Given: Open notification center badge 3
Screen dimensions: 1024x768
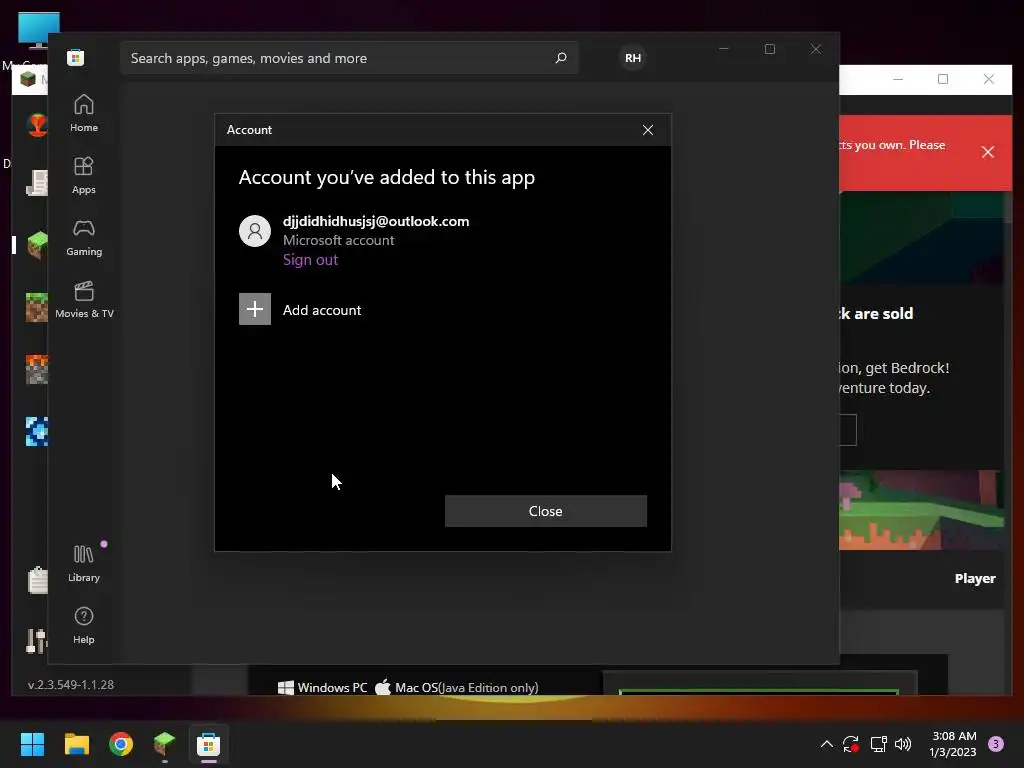Looking at the screenshot, I should pos(996,744).
